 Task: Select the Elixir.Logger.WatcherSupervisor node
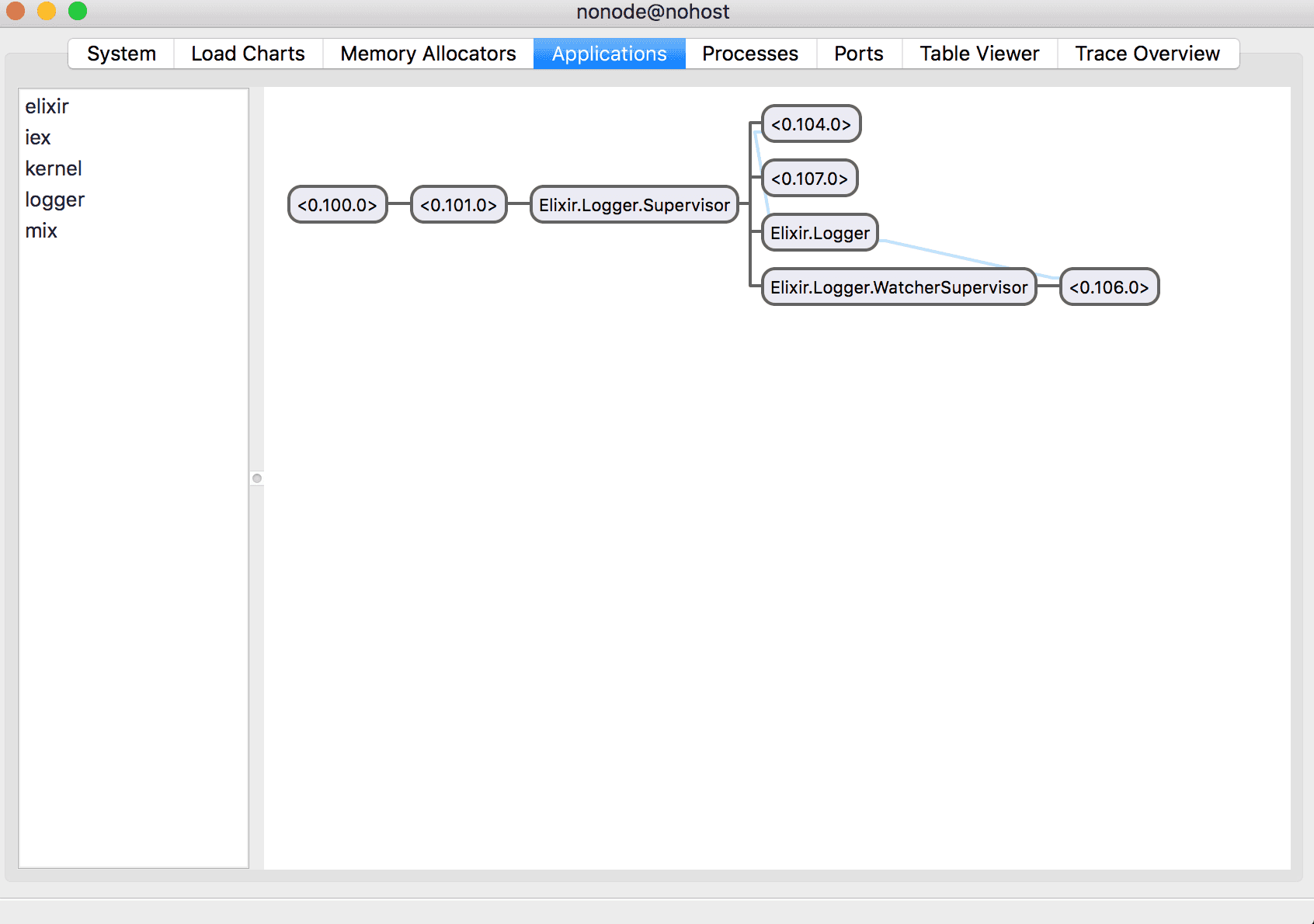pos(899,287)
